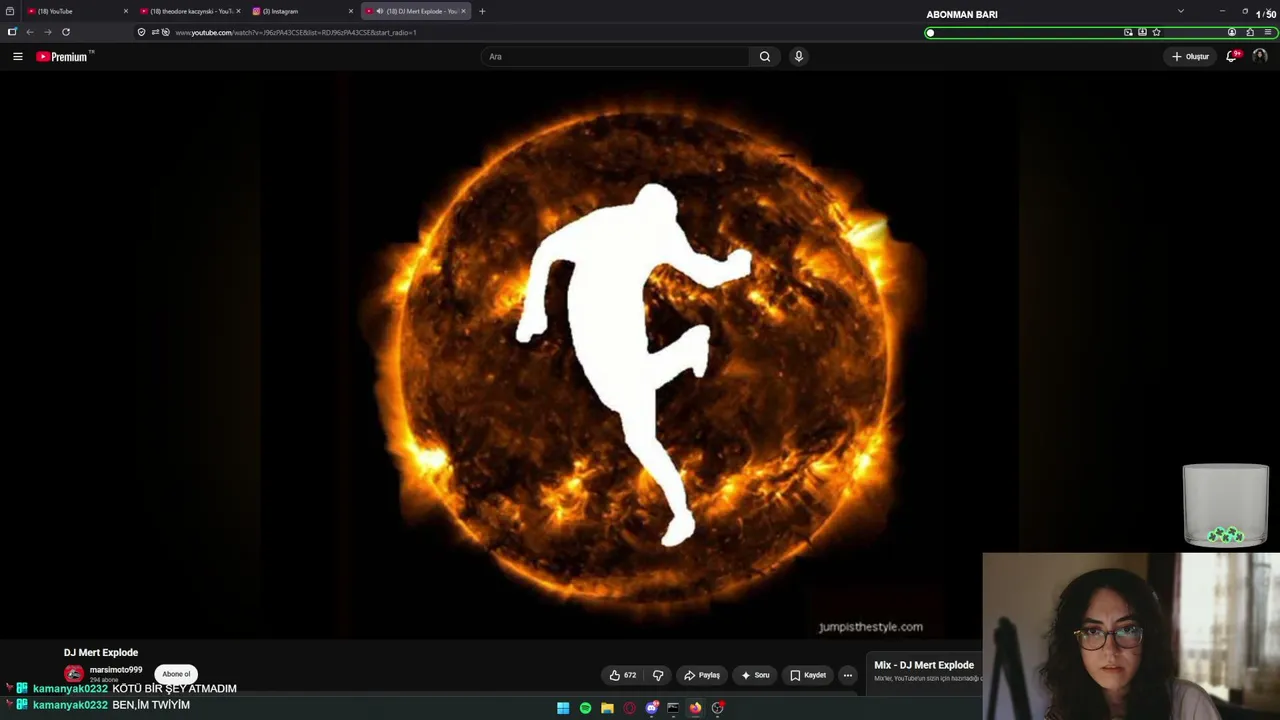Share video with Paylaş button

[702, 675]
